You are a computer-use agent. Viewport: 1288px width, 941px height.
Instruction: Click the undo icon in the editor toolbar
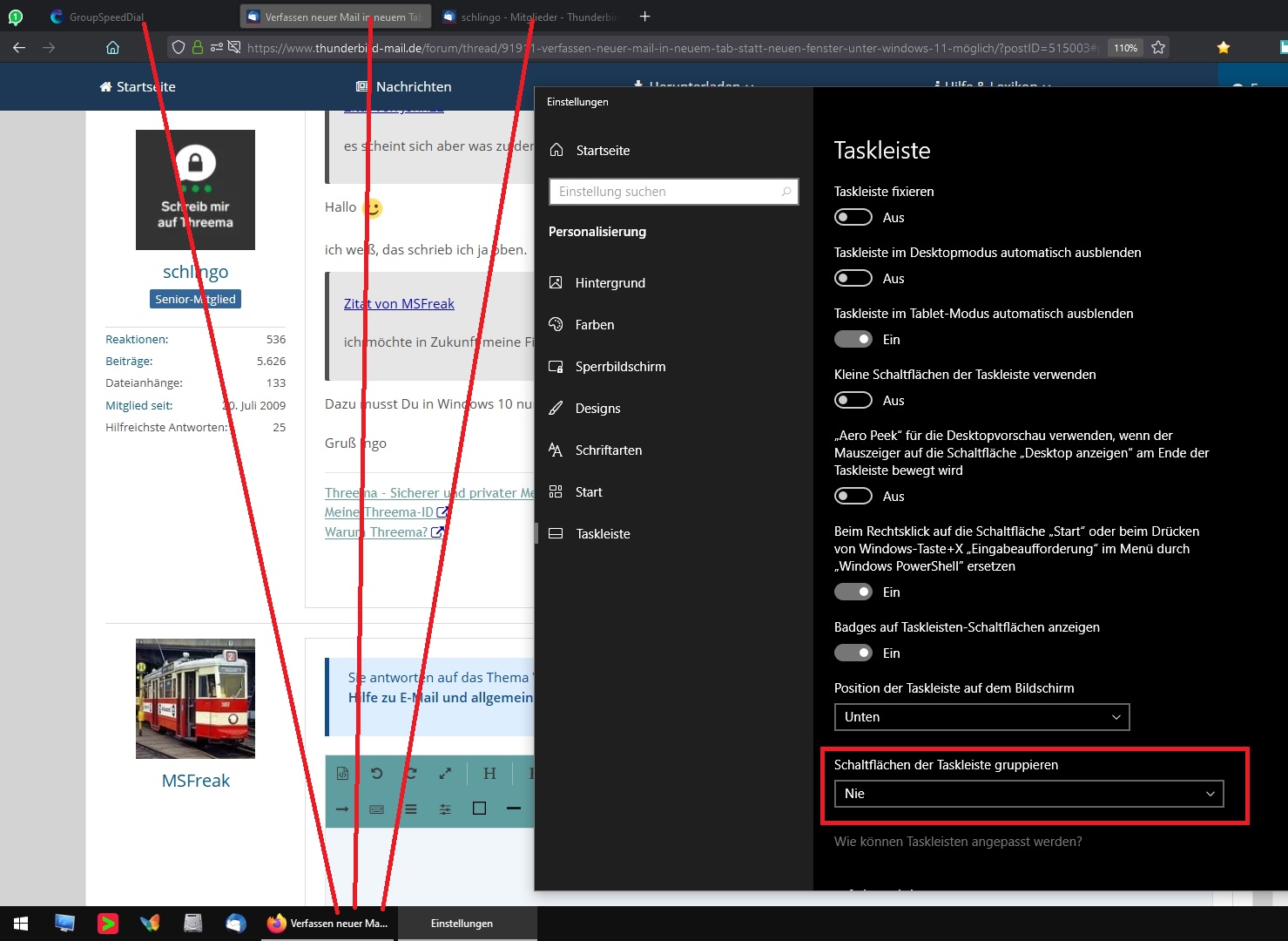(376, 773)
